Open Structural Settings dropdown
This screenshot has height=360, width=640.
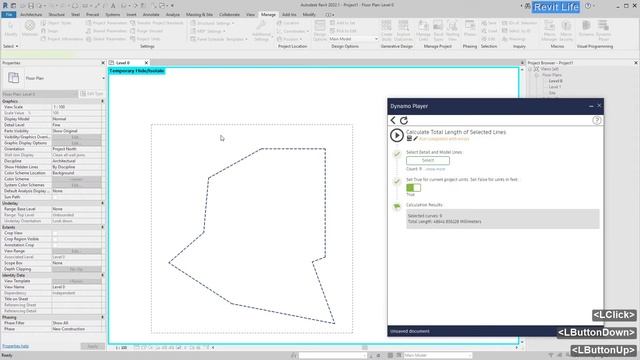tap(212, 23)
